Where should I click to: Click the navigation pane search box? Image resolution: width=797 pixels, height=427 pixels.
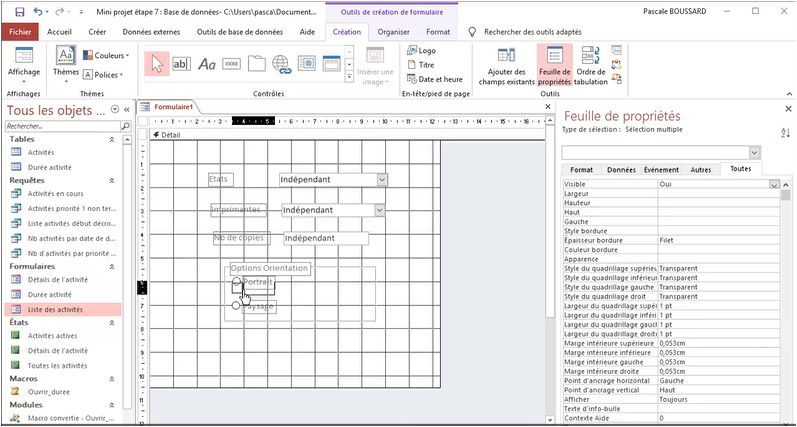click(62, 127)
